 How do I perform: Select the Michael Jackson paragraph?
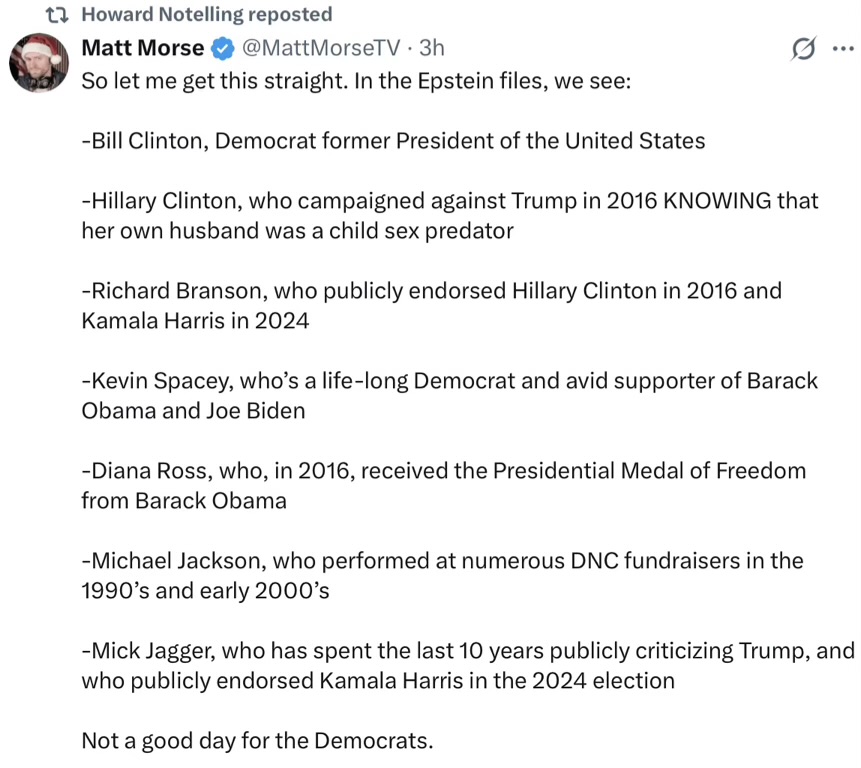click(x=440, y=575)
